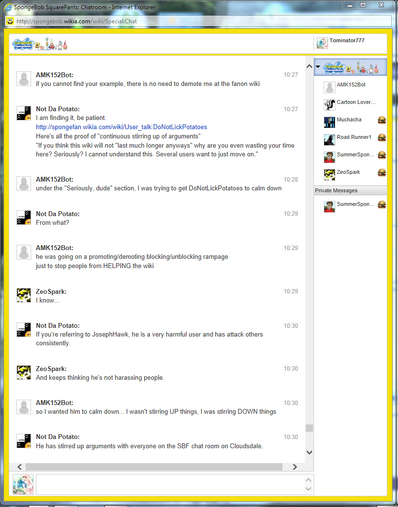The width and height of the screenshot is (398, 507).
Task: Click the horizontal scrollbar right arrow
Action: pos(295,467)
